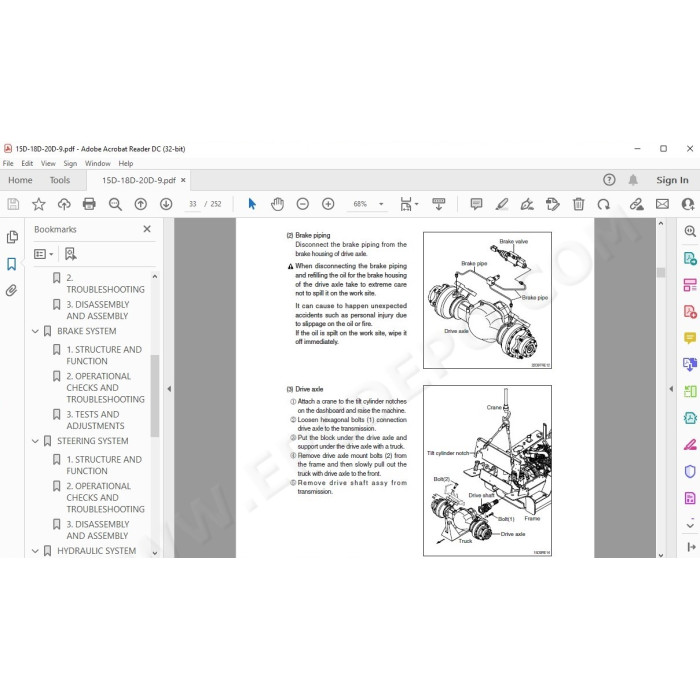Collapse the left navigation pane arrow
Image resolution: width=700 pixels, height=700 pixels.
pyautogui.click(x=169, y=389)
